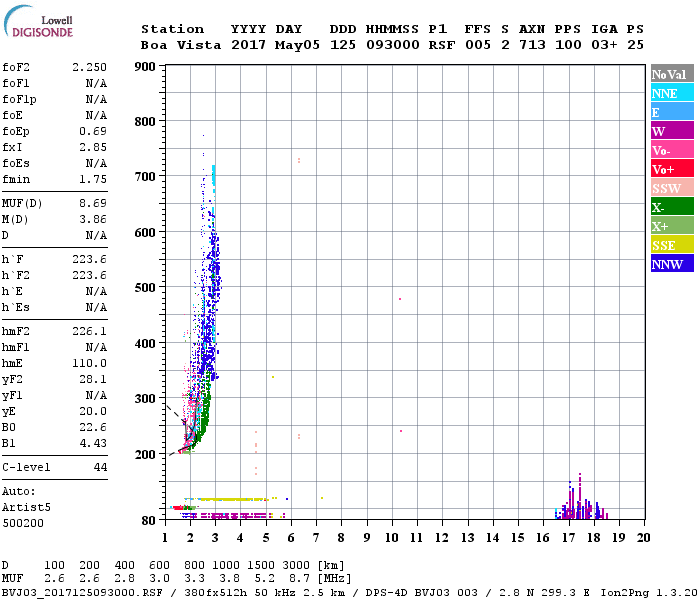Select the E light-blue legend swatch
Screen dimensions: 700x600
click(x=672, y=112)
